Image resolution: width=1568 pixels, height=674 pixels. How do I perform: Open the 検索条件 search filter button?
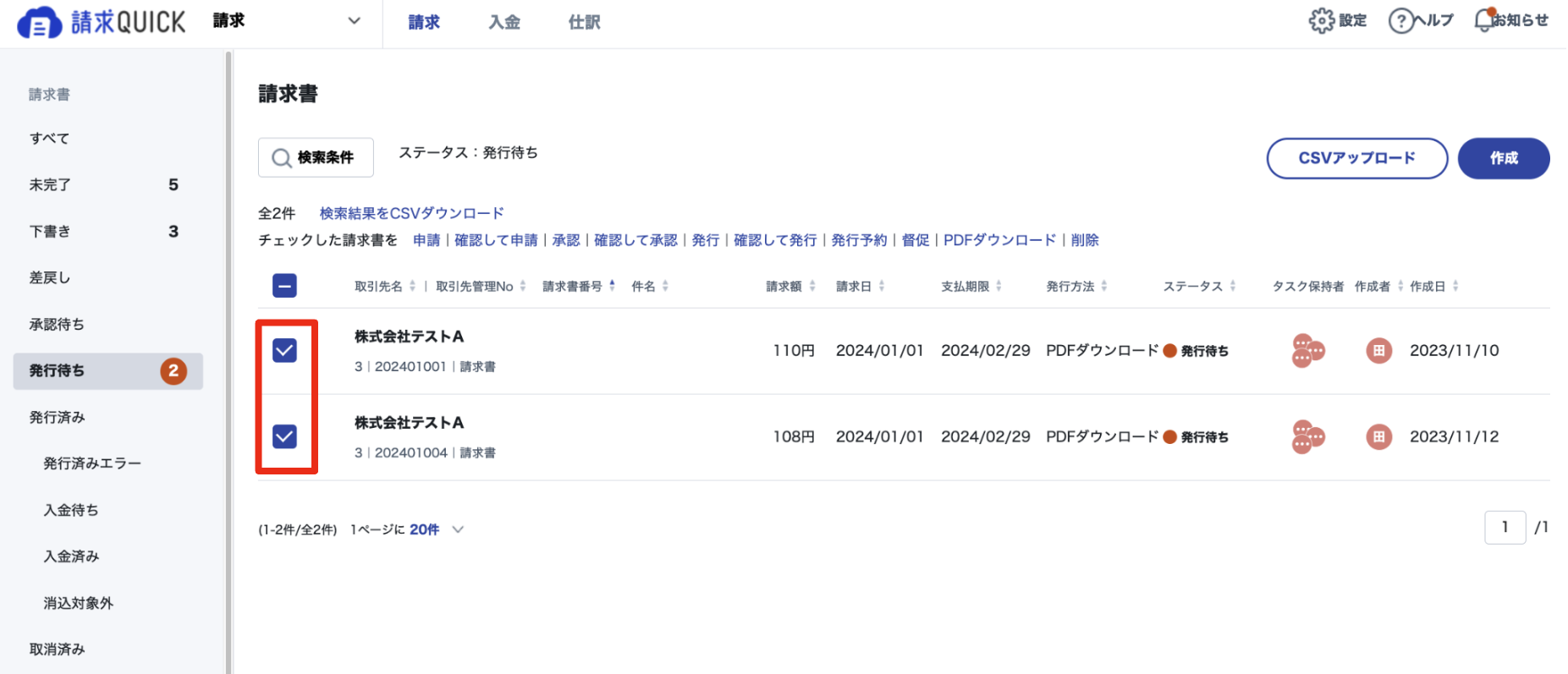click(x=316, y=157)
